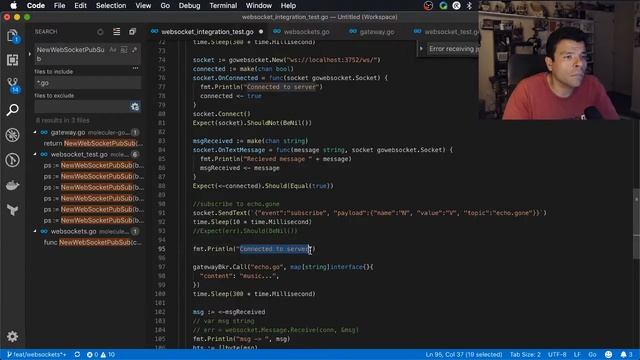This screenshot has width=640, height=360.
Task: Switch to the websocket_integration_test.go tab
Action: (207, 31)
